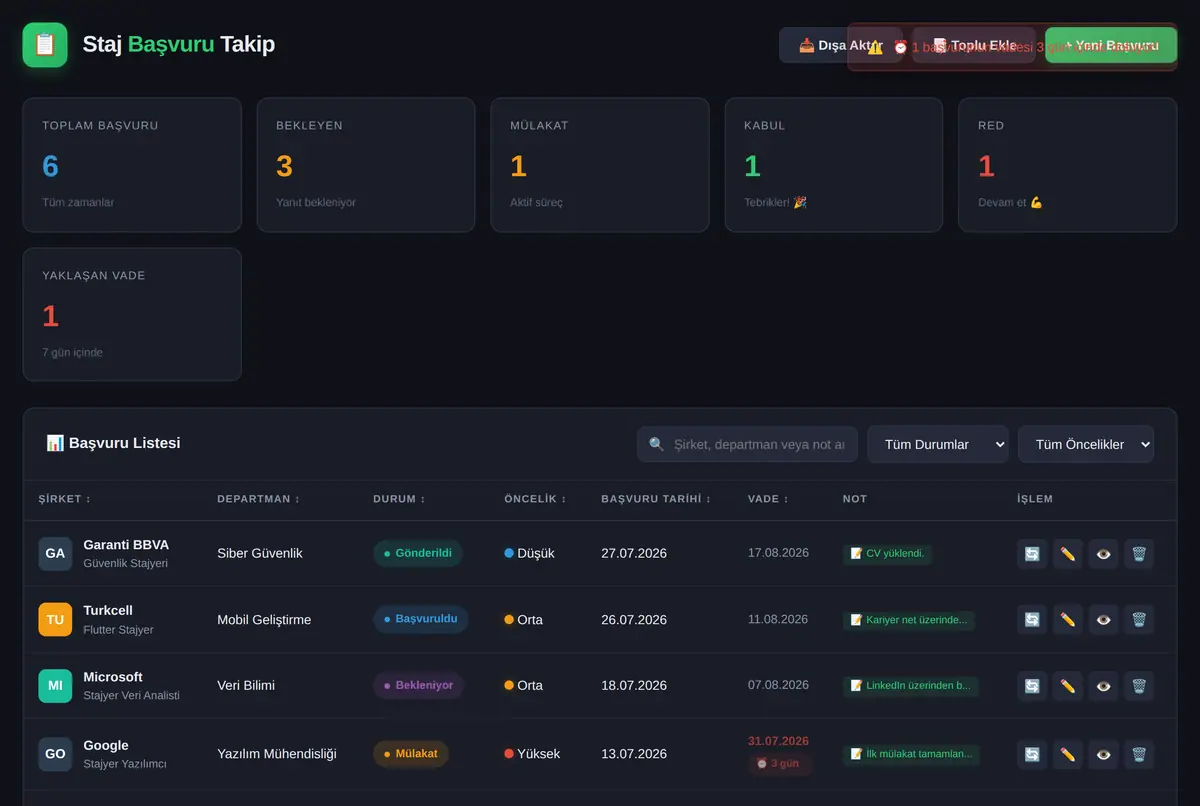Click the green MI avatar for Microsoft

coord(55,686)
